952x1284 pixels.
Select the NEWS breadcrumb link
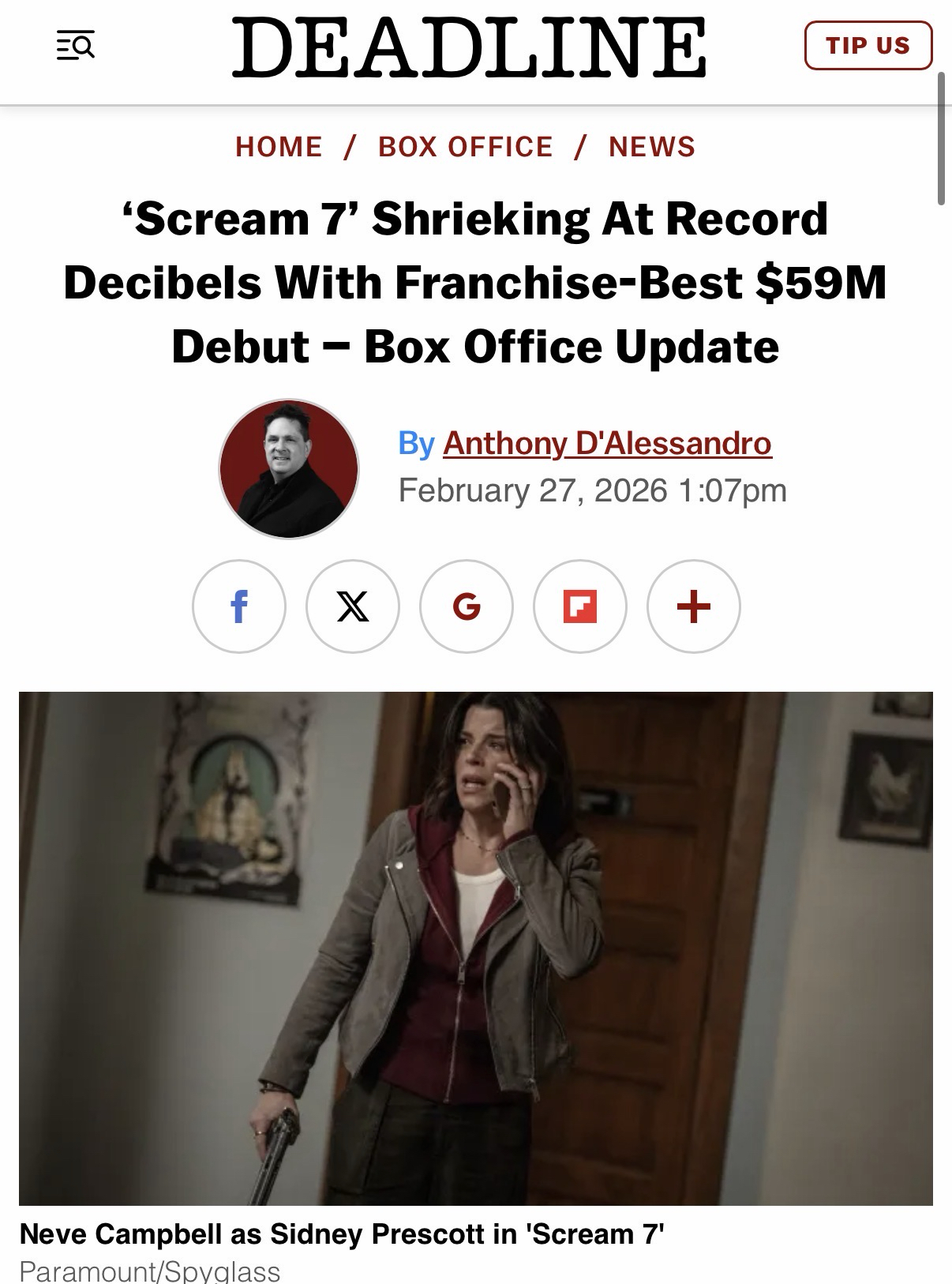pos(652,147)
